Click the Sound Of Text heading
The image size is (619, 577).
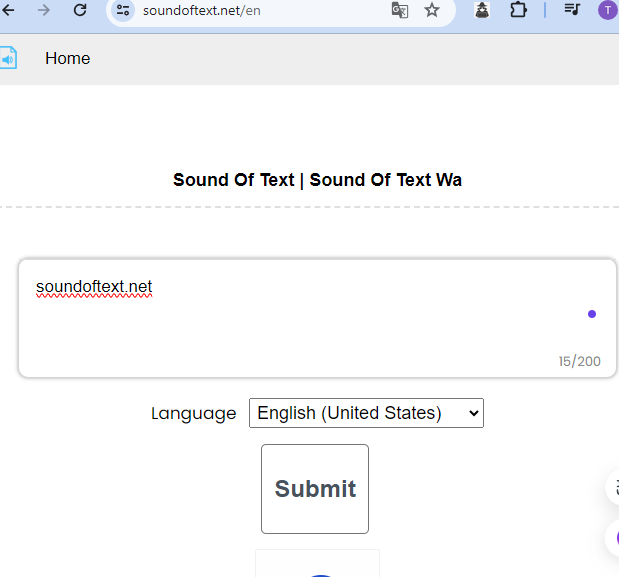click(317, 180)
